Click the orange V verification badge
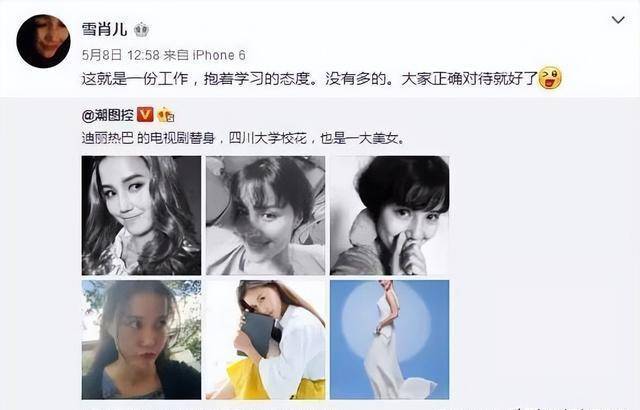 click(145, 115)
